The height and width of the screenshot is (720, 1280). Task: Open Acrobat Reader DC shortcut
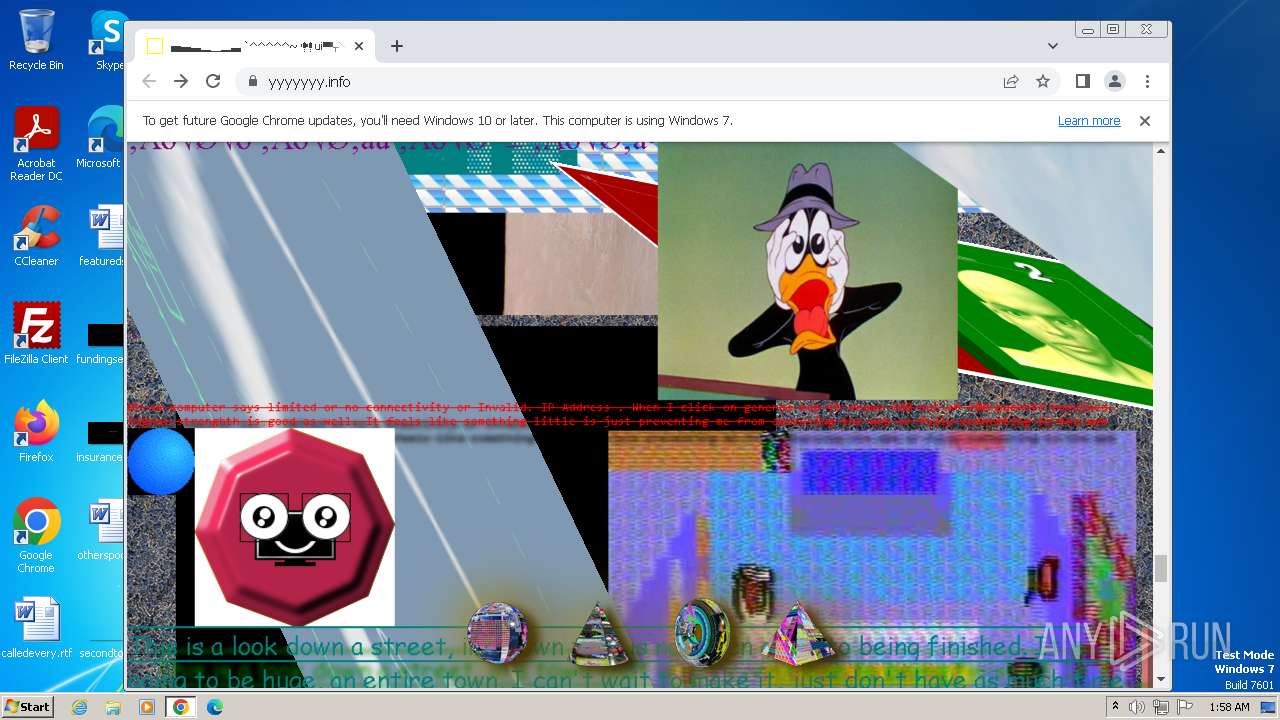point(36,145)
